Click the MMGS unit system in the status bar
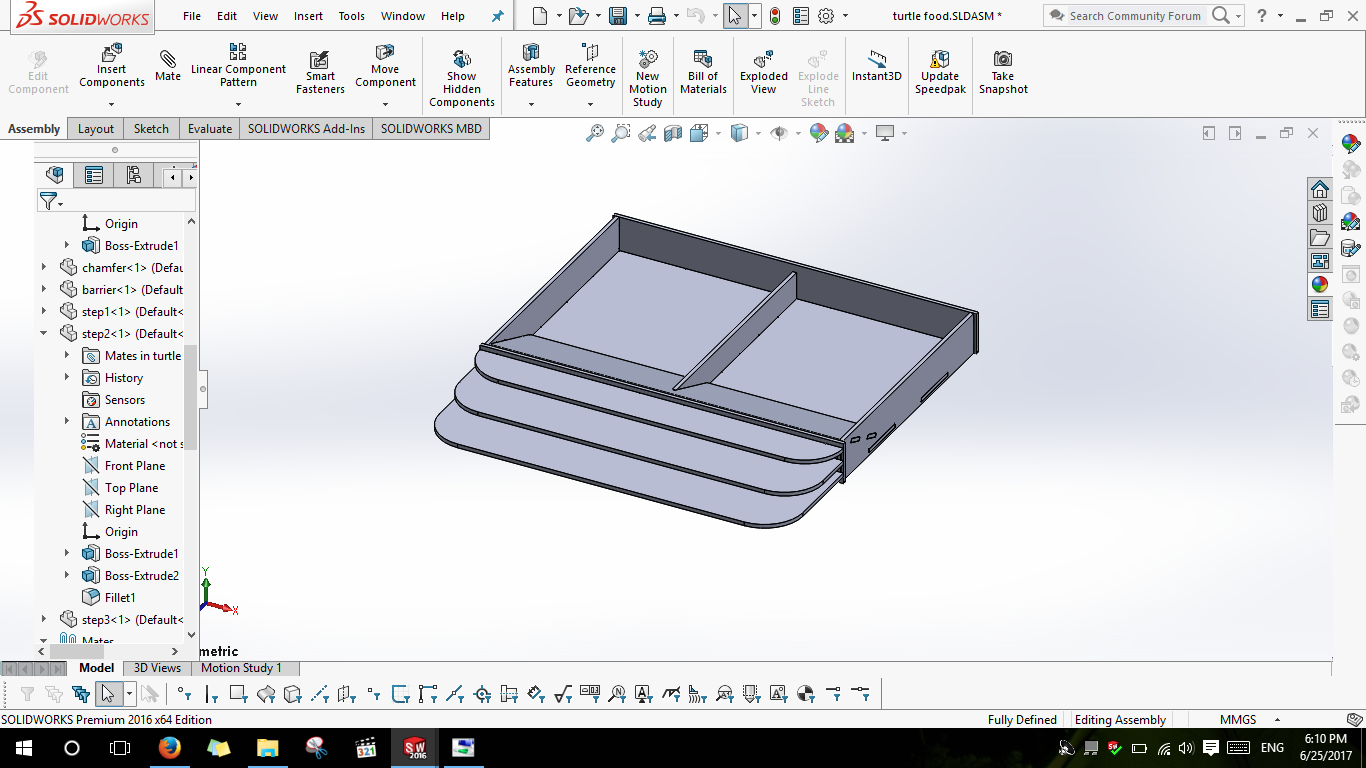1366x768 pixels. pyautogui.click(x=1238, y=720)
